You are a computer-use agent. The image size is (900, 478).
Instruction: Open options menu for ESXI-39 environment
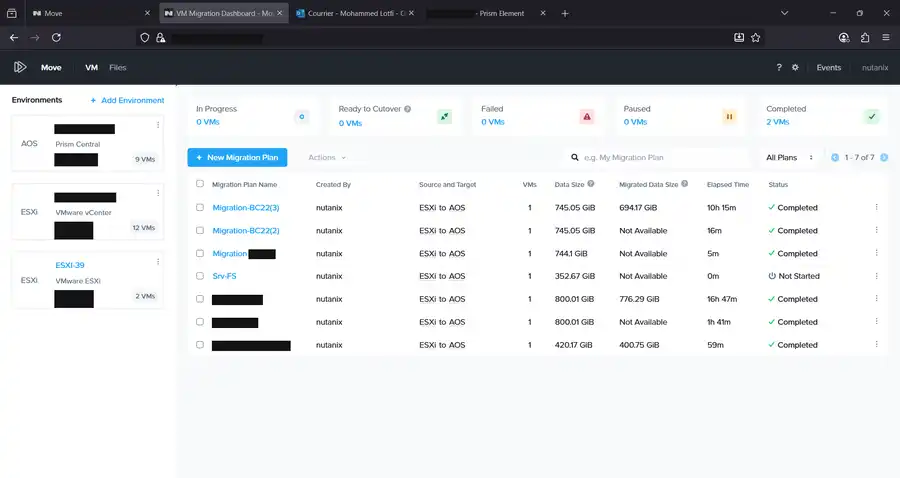click(158, 262)
